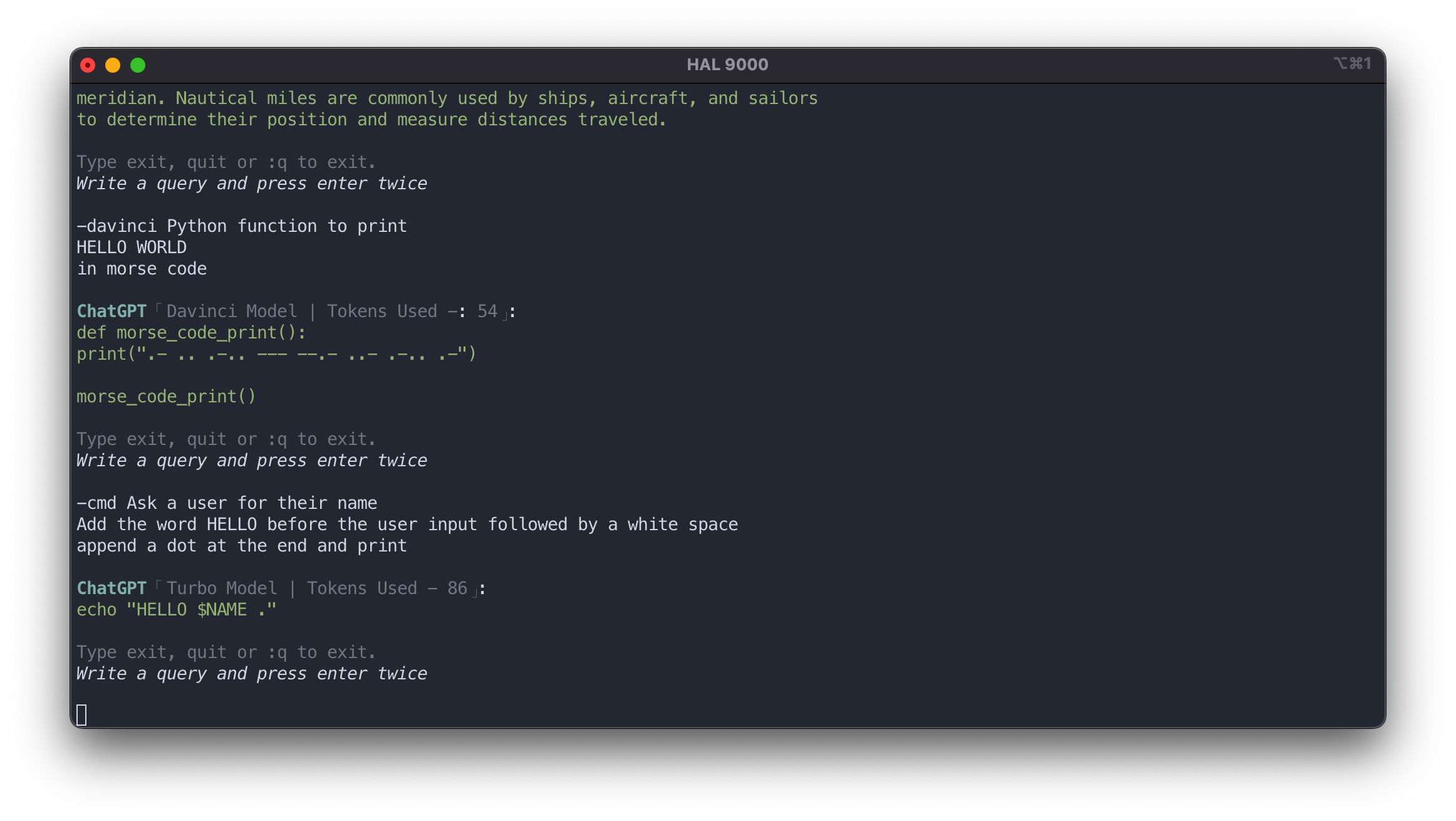Click the ⌥⌘1 shortcut indicator in title bar
1456x821 pixels.
point(1352,64)
